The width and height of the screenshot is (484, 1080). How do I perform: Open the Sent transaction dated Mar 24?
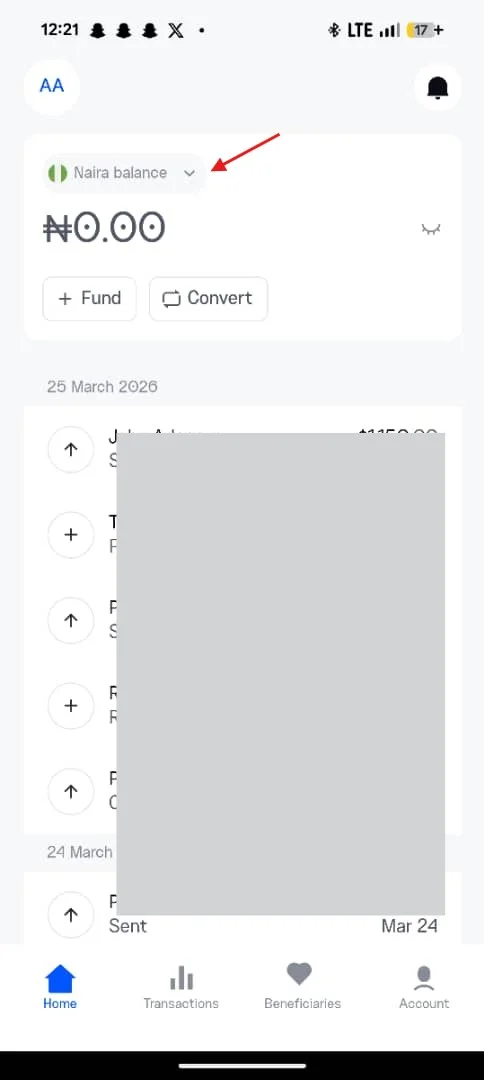[x=242, y=913]
